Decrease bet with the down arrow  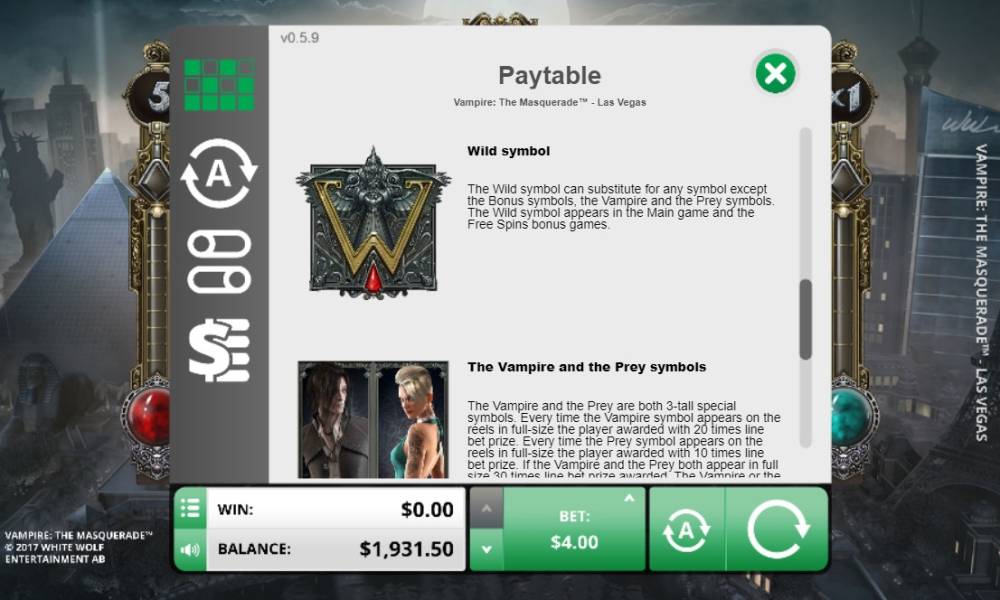tap(487, 550)
